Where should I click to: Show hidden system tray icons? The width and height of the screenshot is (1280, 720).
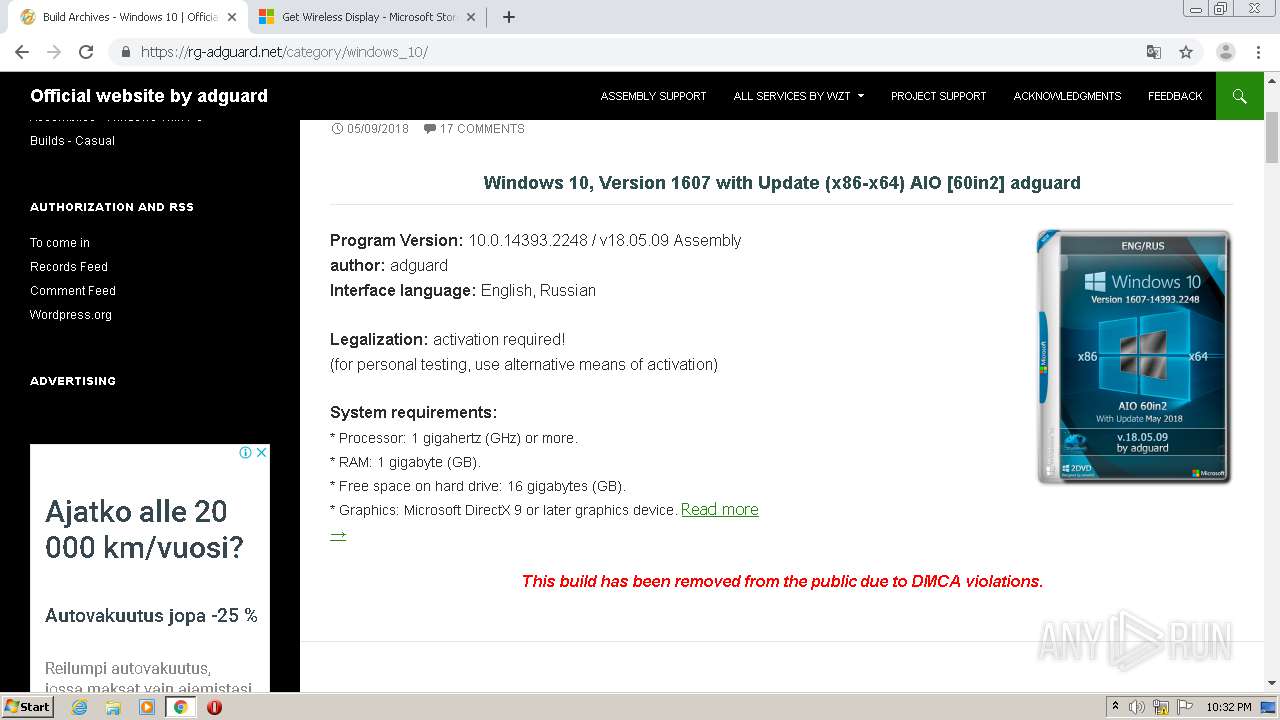(1115, 707)
